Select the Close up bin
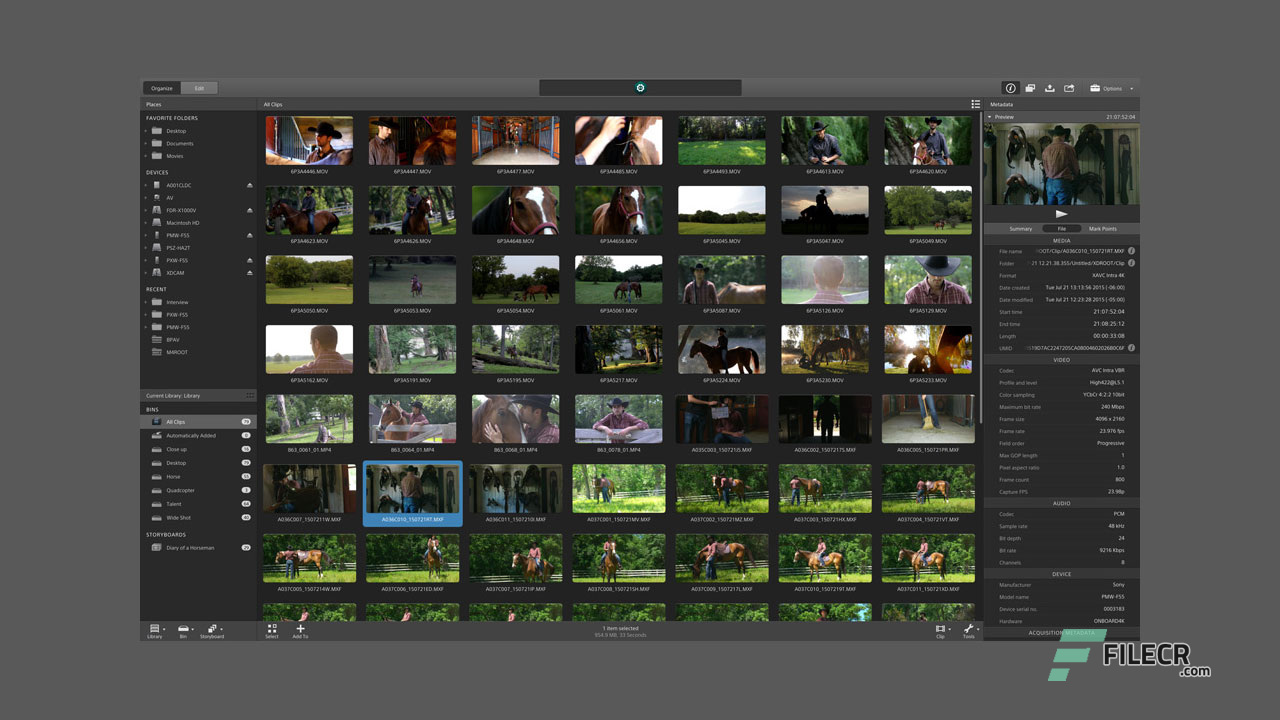 click(x=198, y=449)
